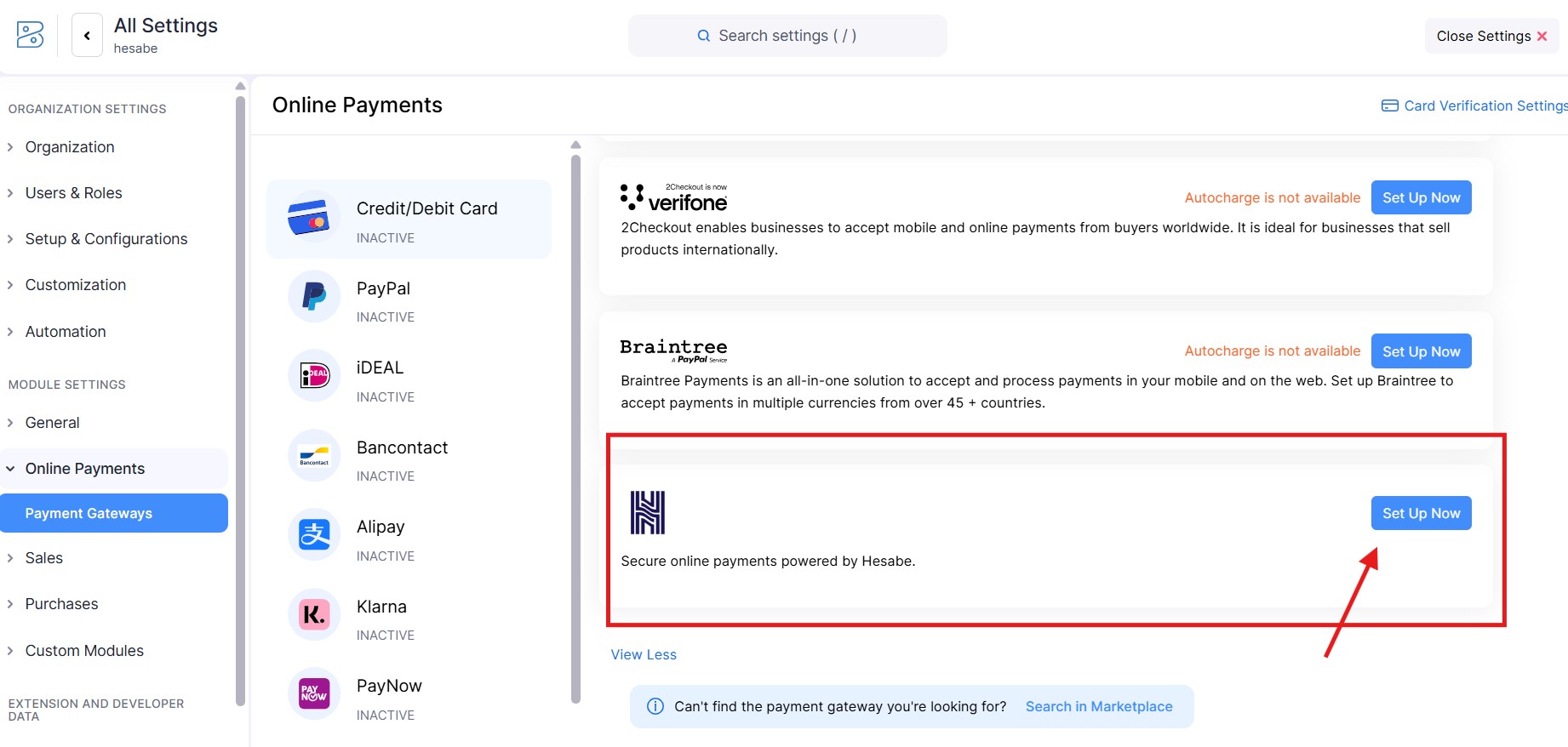
Task: Click the Credit/Debit Card icon
Action: click(308, 218)
